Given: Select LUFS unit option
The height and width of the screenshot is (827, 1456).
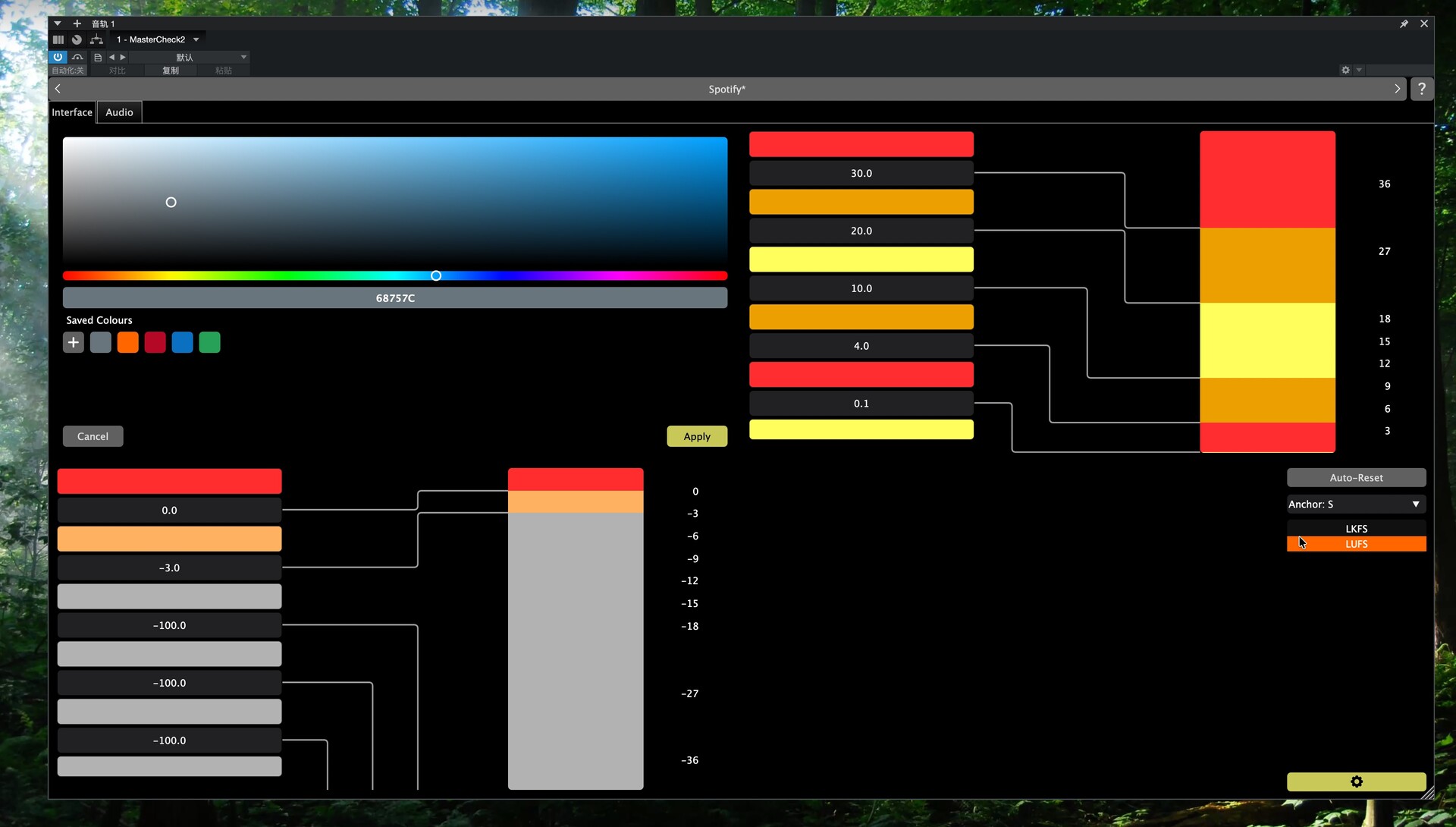Looking at the screenshot, I should point(1356,544).
